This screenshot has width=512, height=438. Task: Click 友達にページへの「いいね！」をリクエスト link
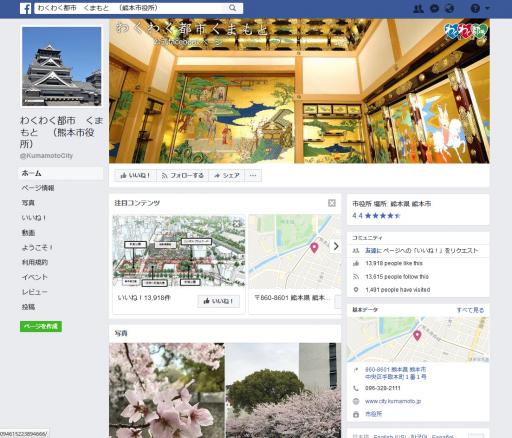(x=422, y=250)
